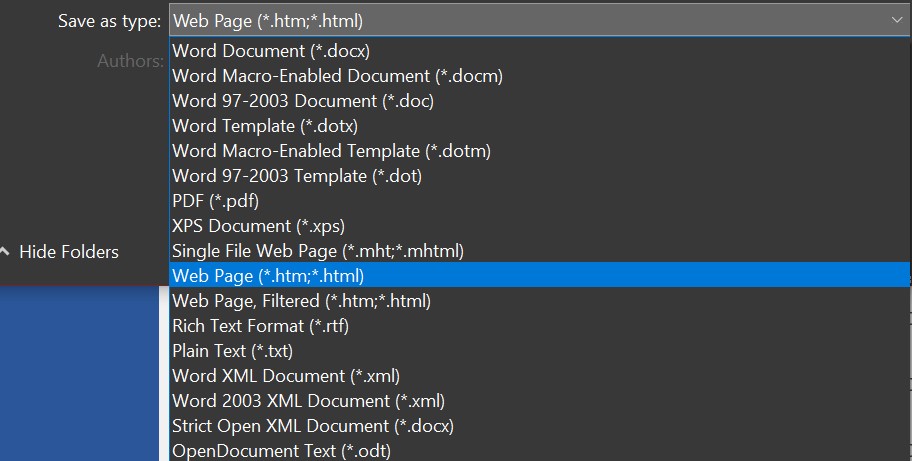Choose Word Macro-Enabled Document (*.docm)
This screenshot has width=912, height=461.
(337, 75)
